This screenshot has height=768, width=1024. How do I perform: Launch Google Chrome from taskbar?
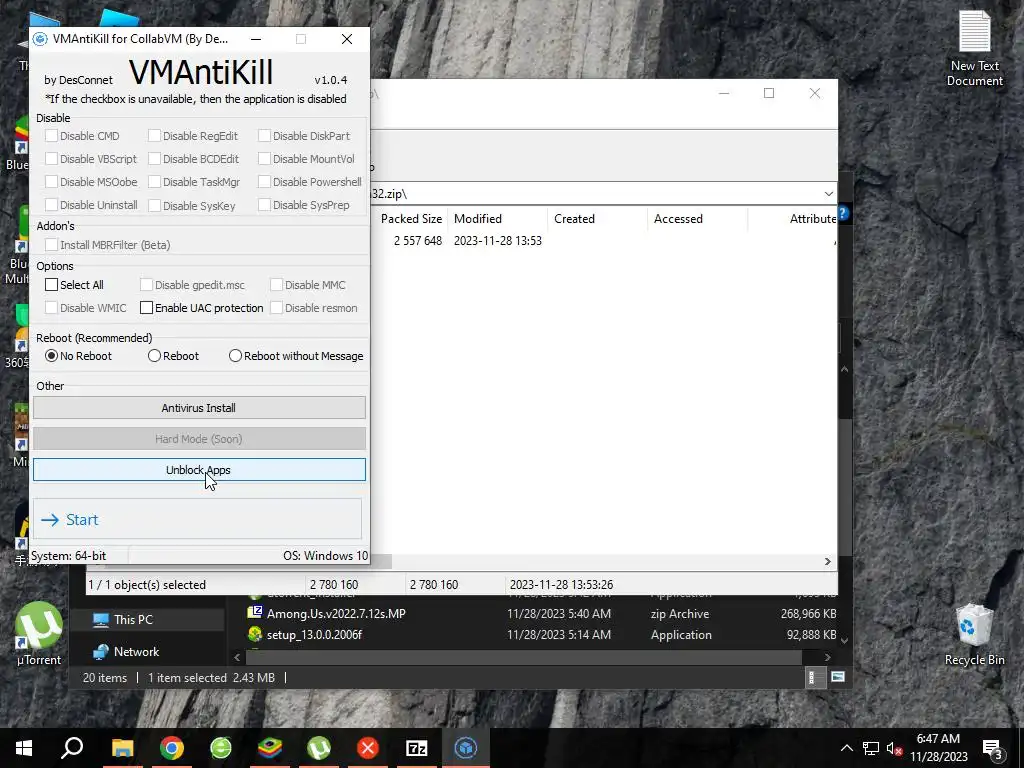(x=171, y=748)
